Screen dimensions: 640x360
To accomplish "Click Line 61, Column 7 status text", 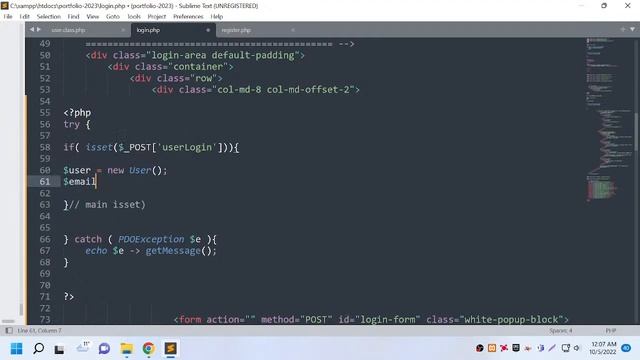I will coord(39,331).
